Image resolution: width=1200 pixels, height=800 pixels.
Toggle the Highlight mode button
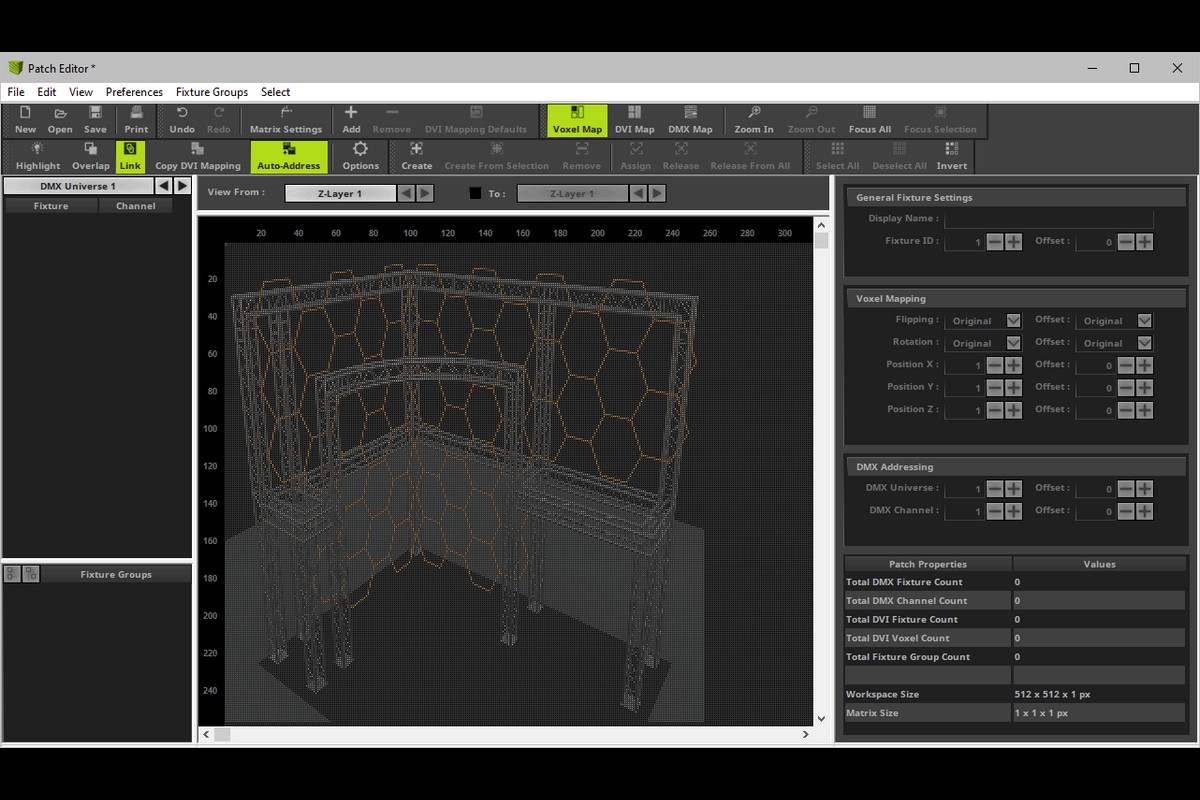38,157
